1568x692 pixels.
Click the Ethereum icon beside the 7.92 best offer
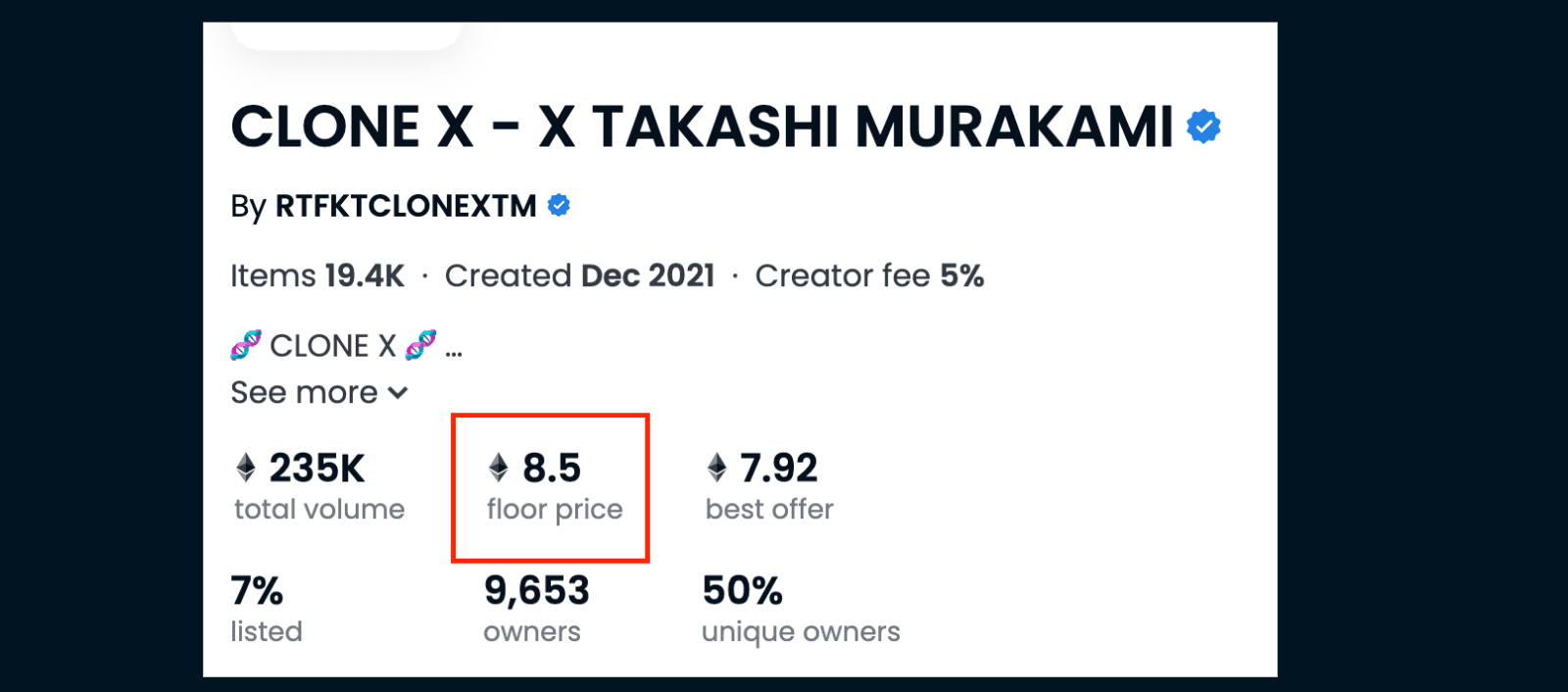[717, 468]
